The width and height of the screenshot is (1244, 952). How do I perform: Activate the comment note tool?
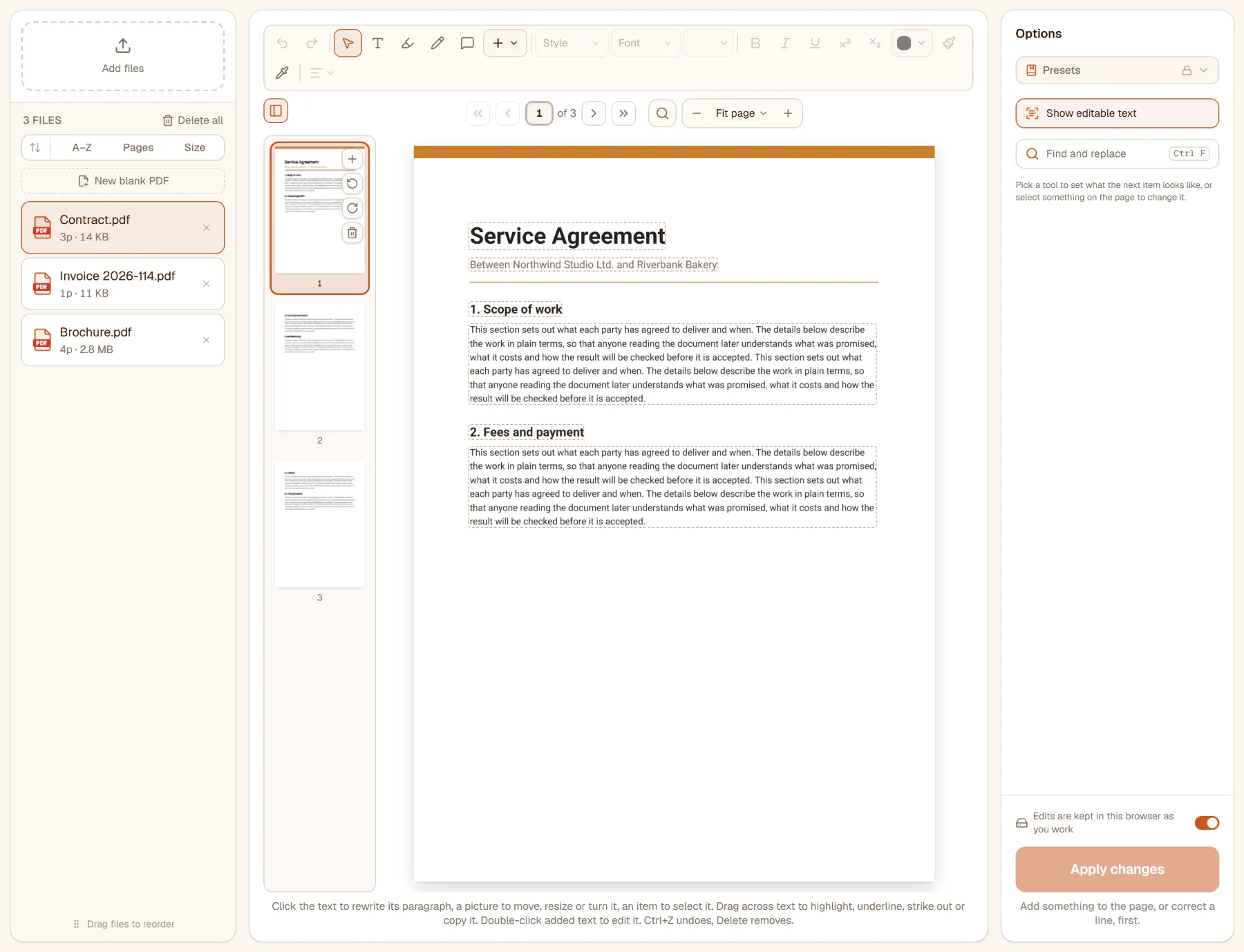click(x=467, y=43)
